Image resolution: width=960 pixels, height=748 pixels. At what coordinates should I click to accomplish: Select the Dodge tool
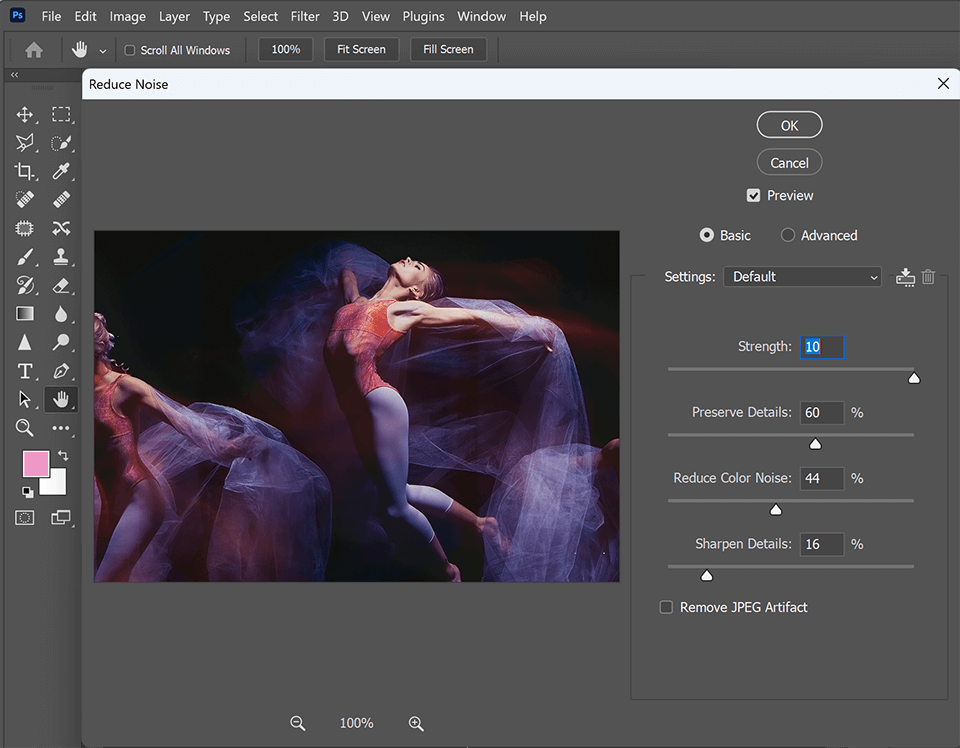[x=61, y=342]
